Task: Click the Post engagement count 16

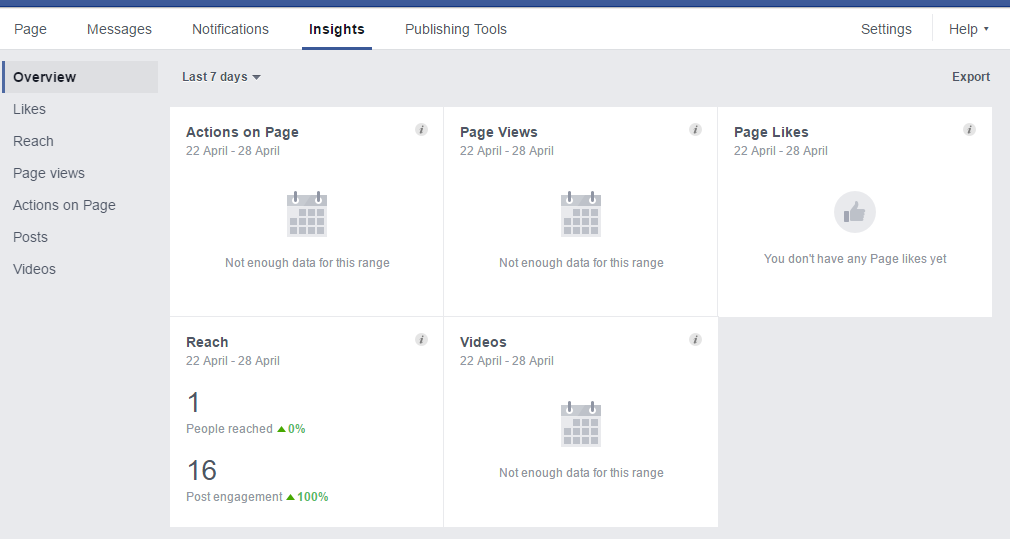Action: (201, 470)
